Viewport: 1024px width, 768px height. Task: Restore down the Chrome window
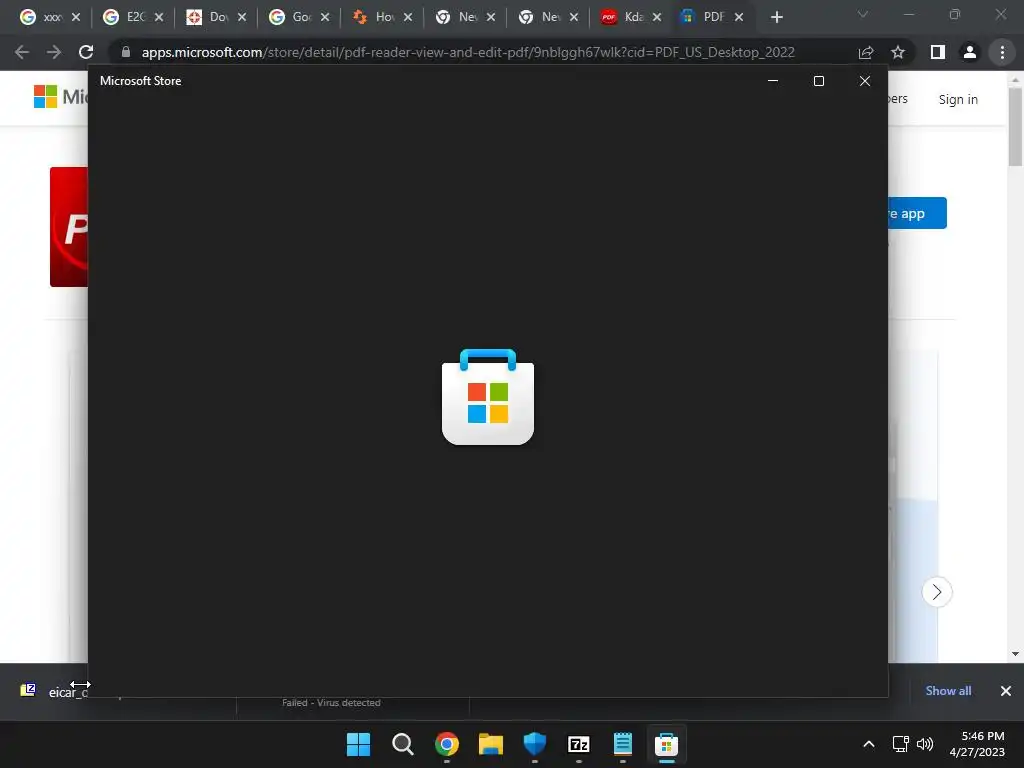(x=955, y=14)
